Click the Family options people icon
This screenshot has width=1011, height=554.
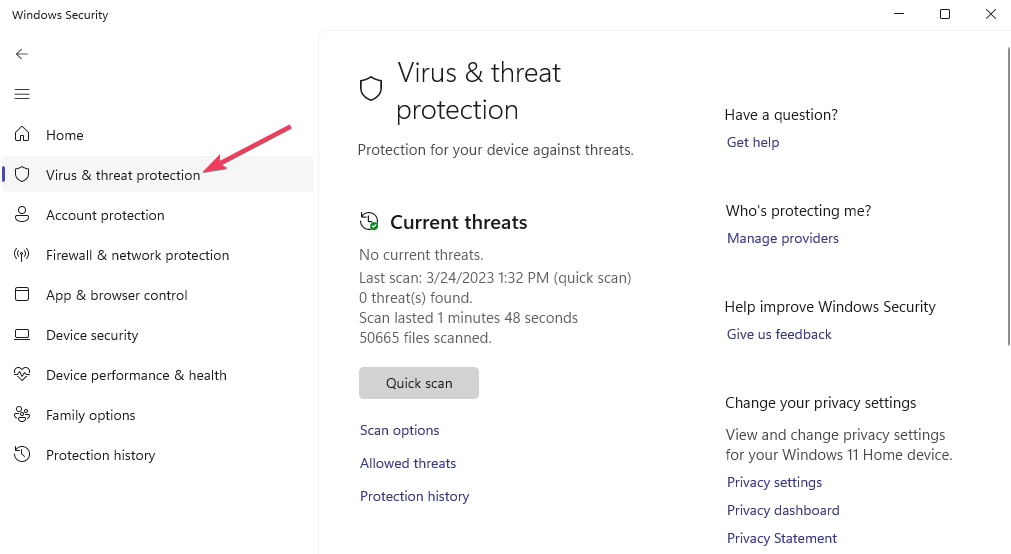tap(22, 415)
